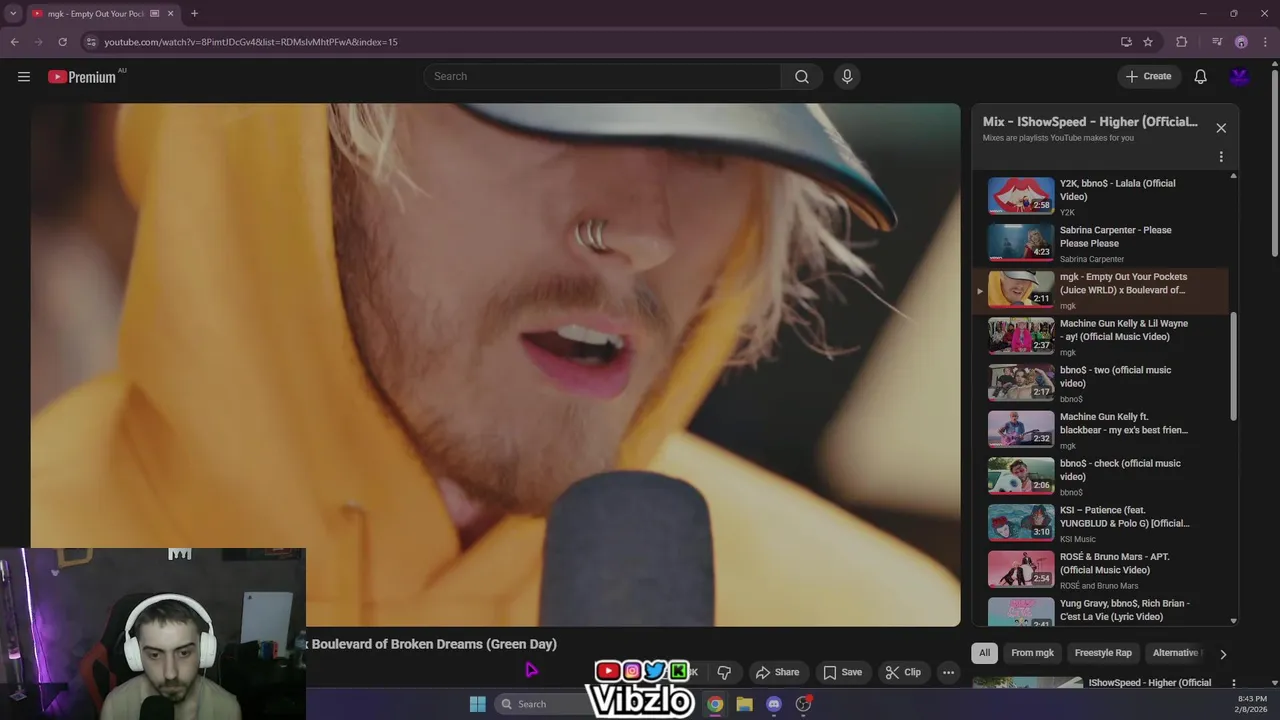
Task: Open the Mix playlist options menu
Action: 1221,157
